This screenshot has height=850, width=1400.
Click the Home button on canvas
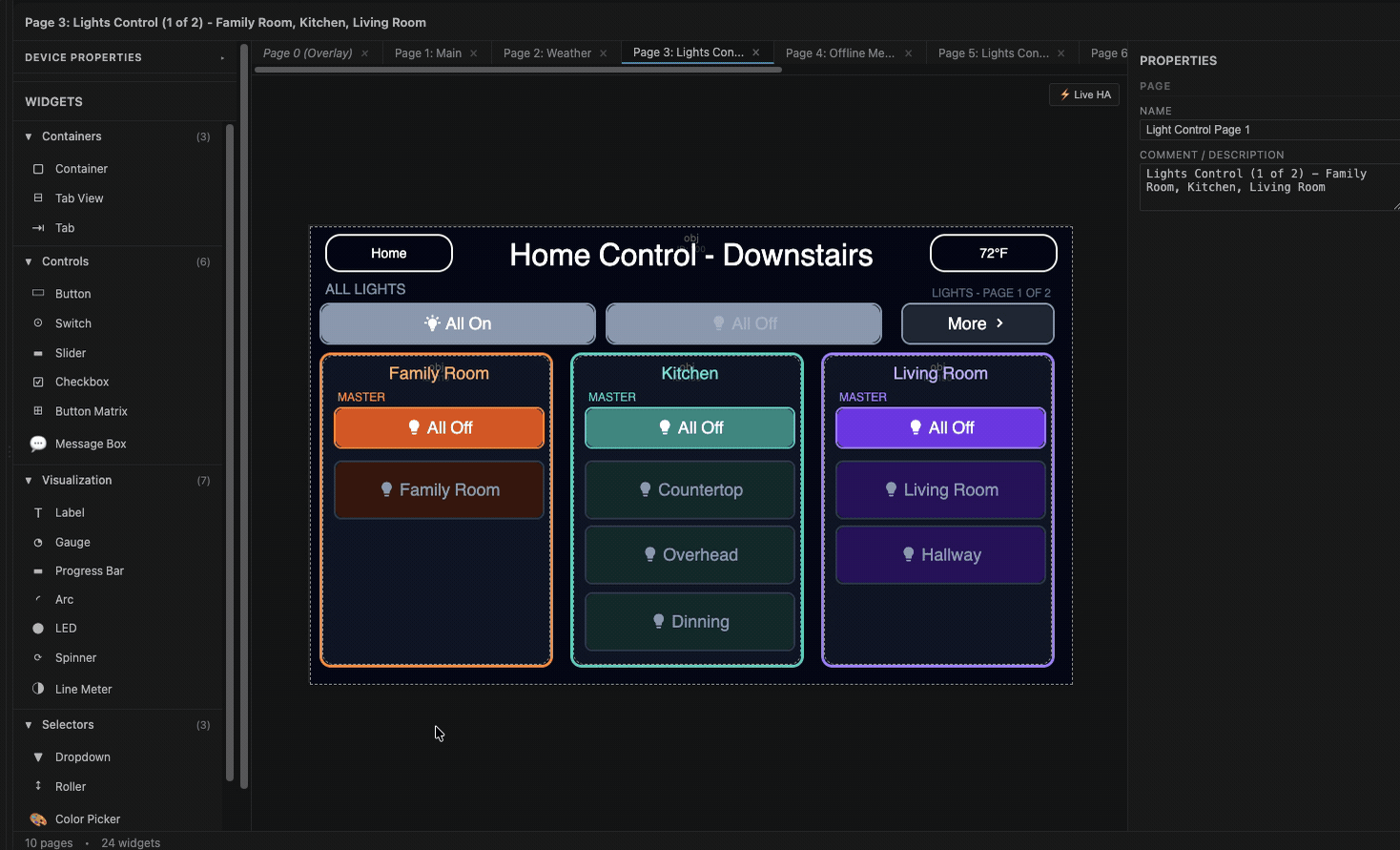point(389,253)
